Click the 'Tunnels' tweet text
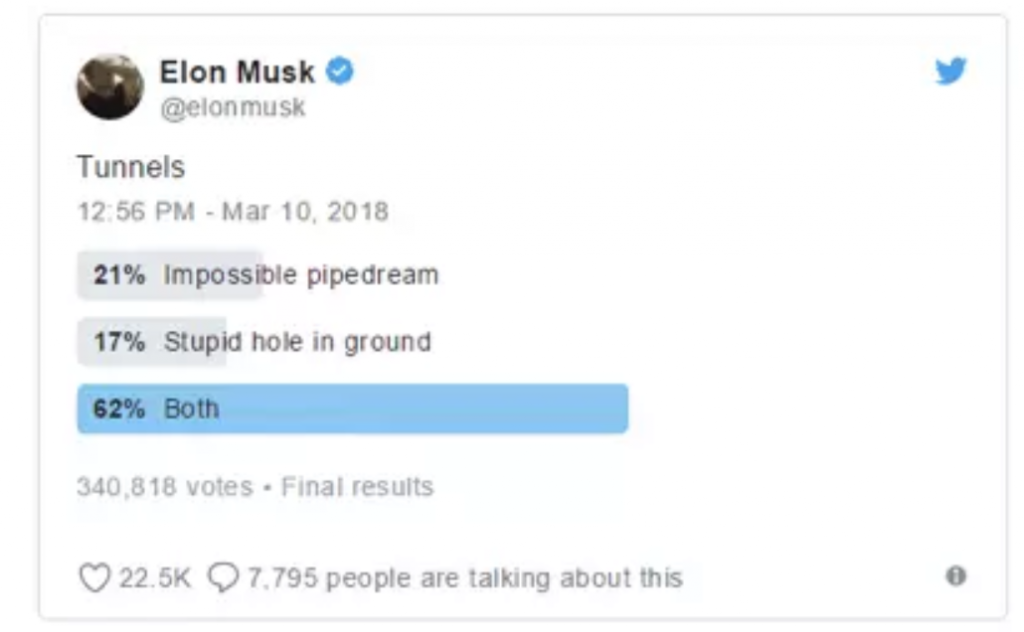The height and width of the screenshot is (632, 1024). click(131, 167)
